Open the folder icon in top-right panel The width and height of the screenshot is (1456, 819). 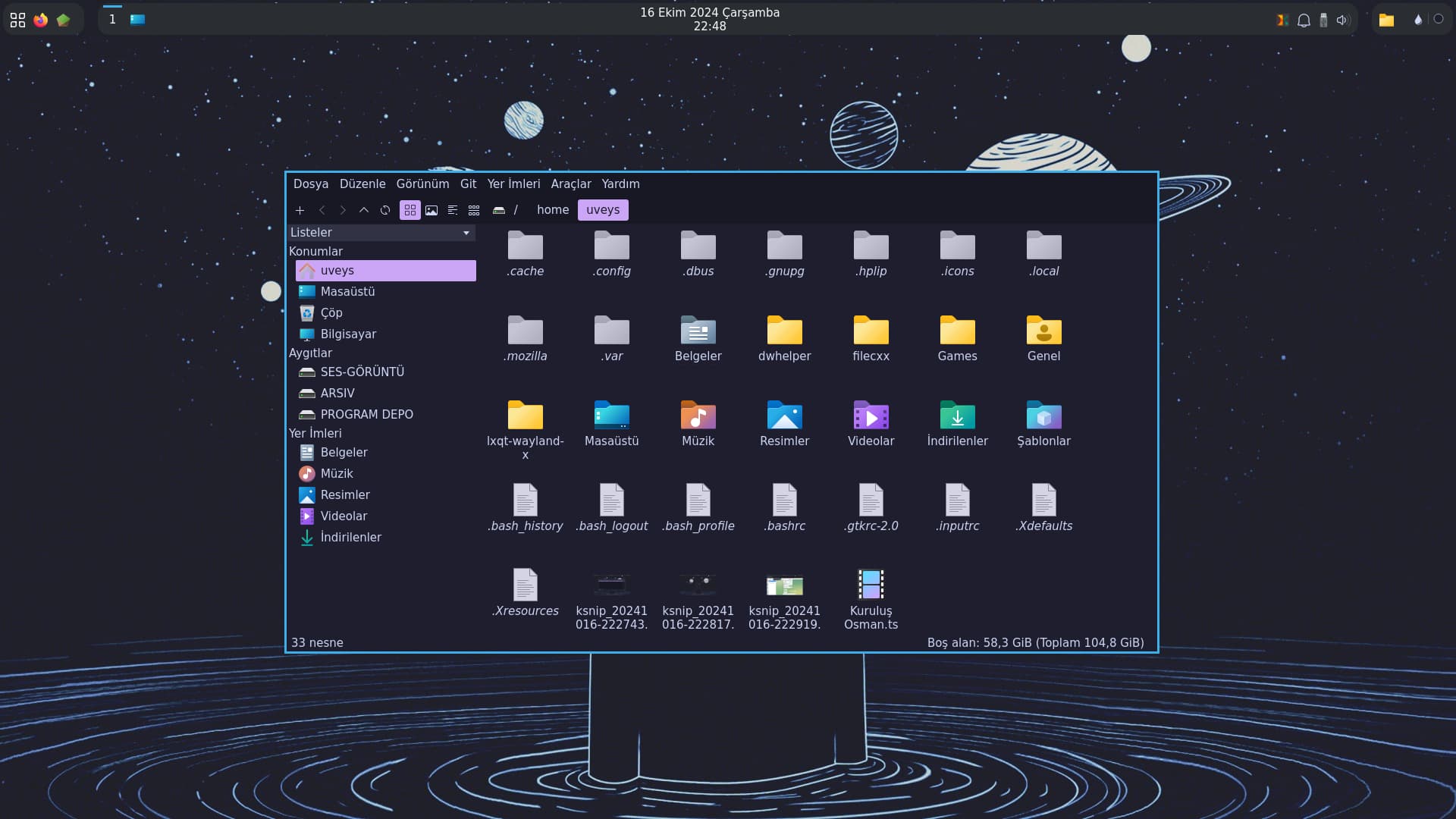click(1386, 20)
